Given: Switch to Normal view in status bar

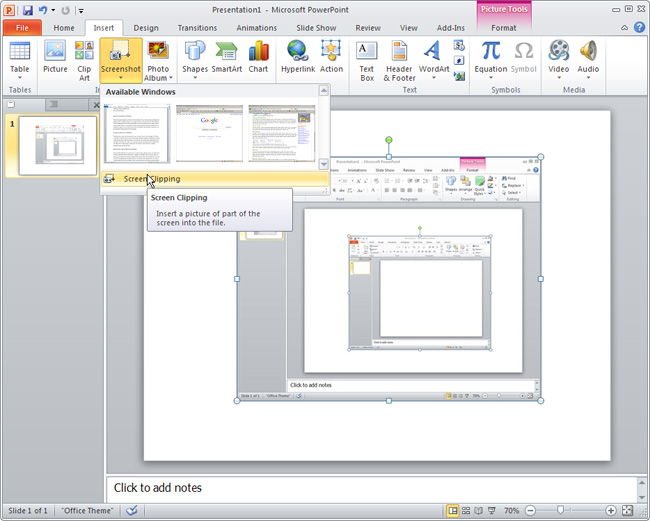Looking at the screenshot, I should point(453,510).
